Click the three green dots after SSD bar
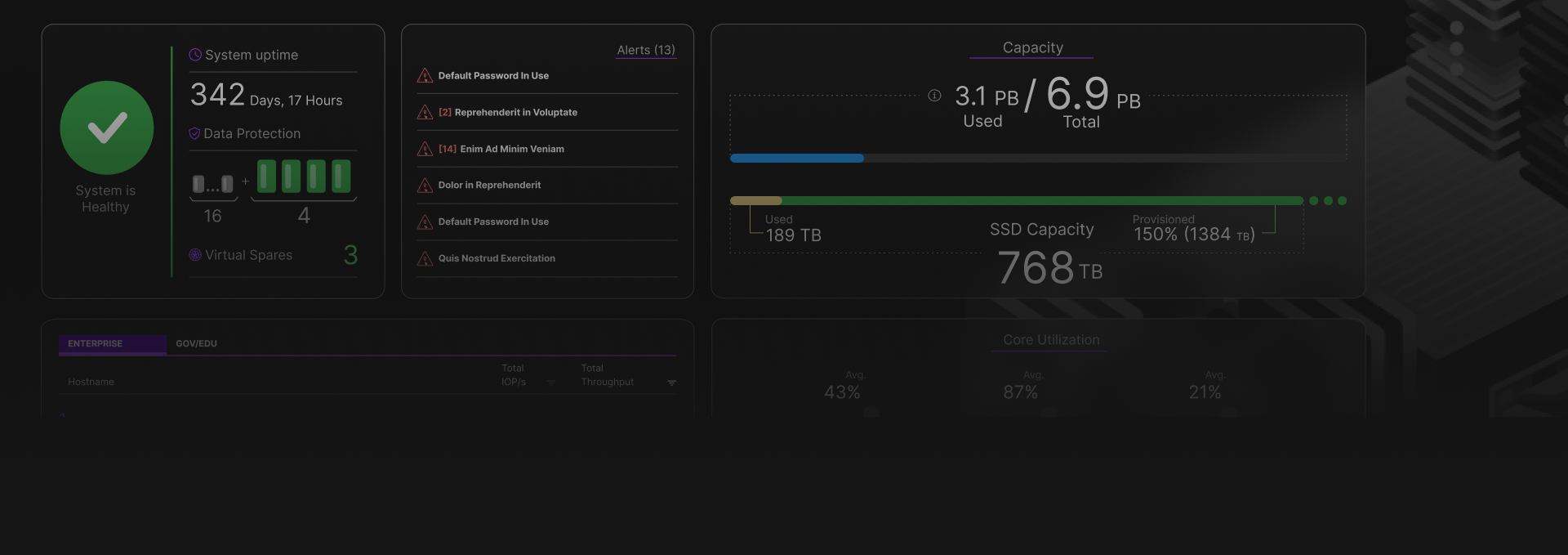Viewport: 1568px width, 555px height. pos(1327,201)
